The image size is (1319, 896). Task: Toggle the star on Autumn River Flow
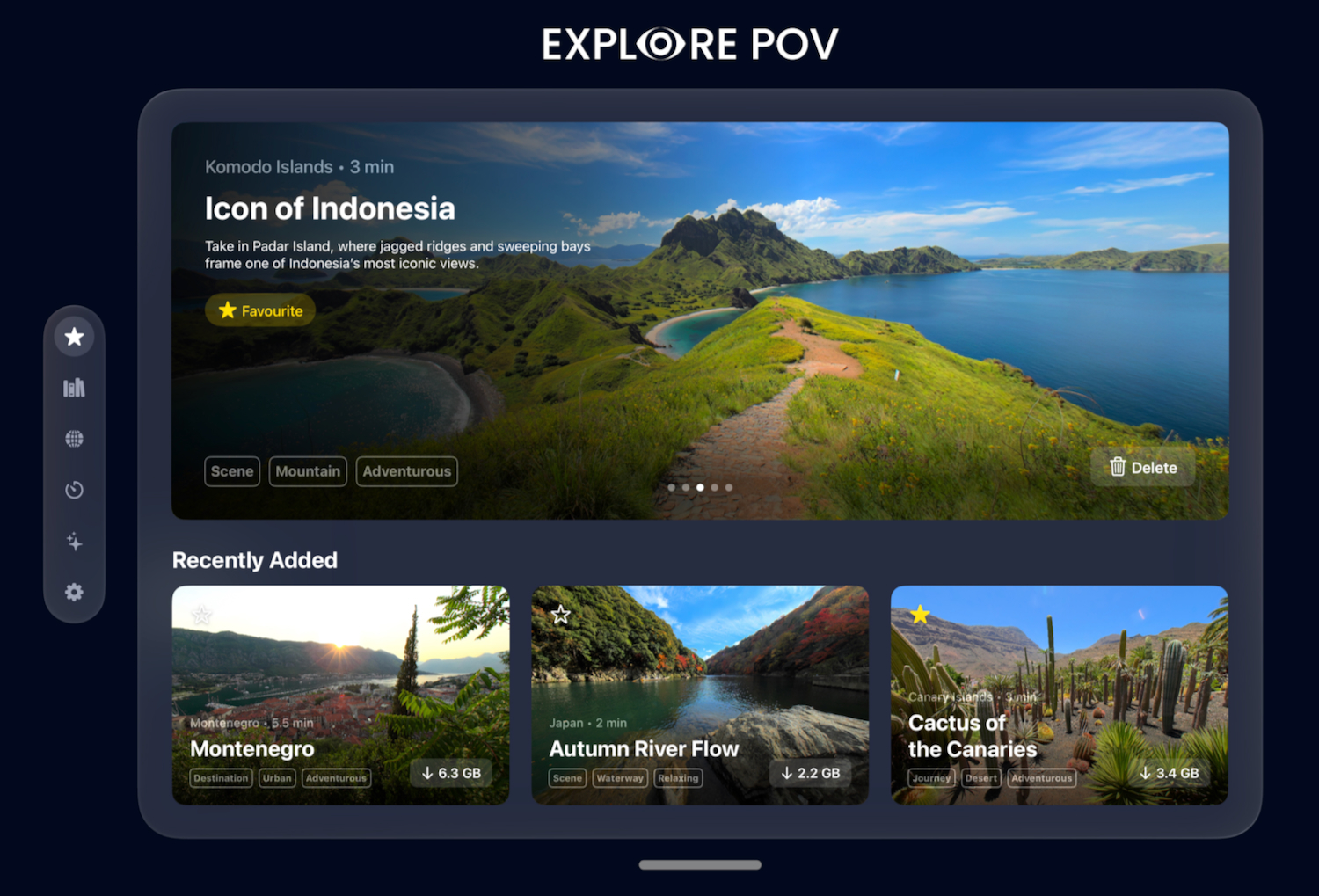(x=561, y=615)
